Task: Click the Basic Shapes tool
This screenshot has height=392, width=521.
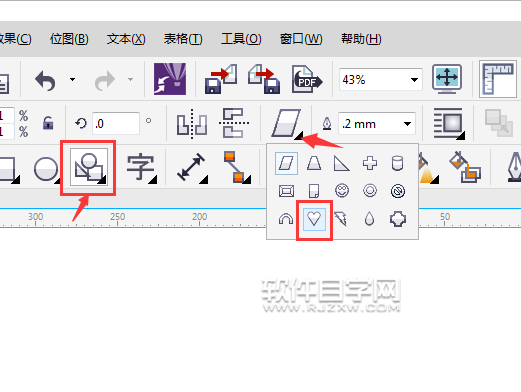Action: tap(89, 167)
